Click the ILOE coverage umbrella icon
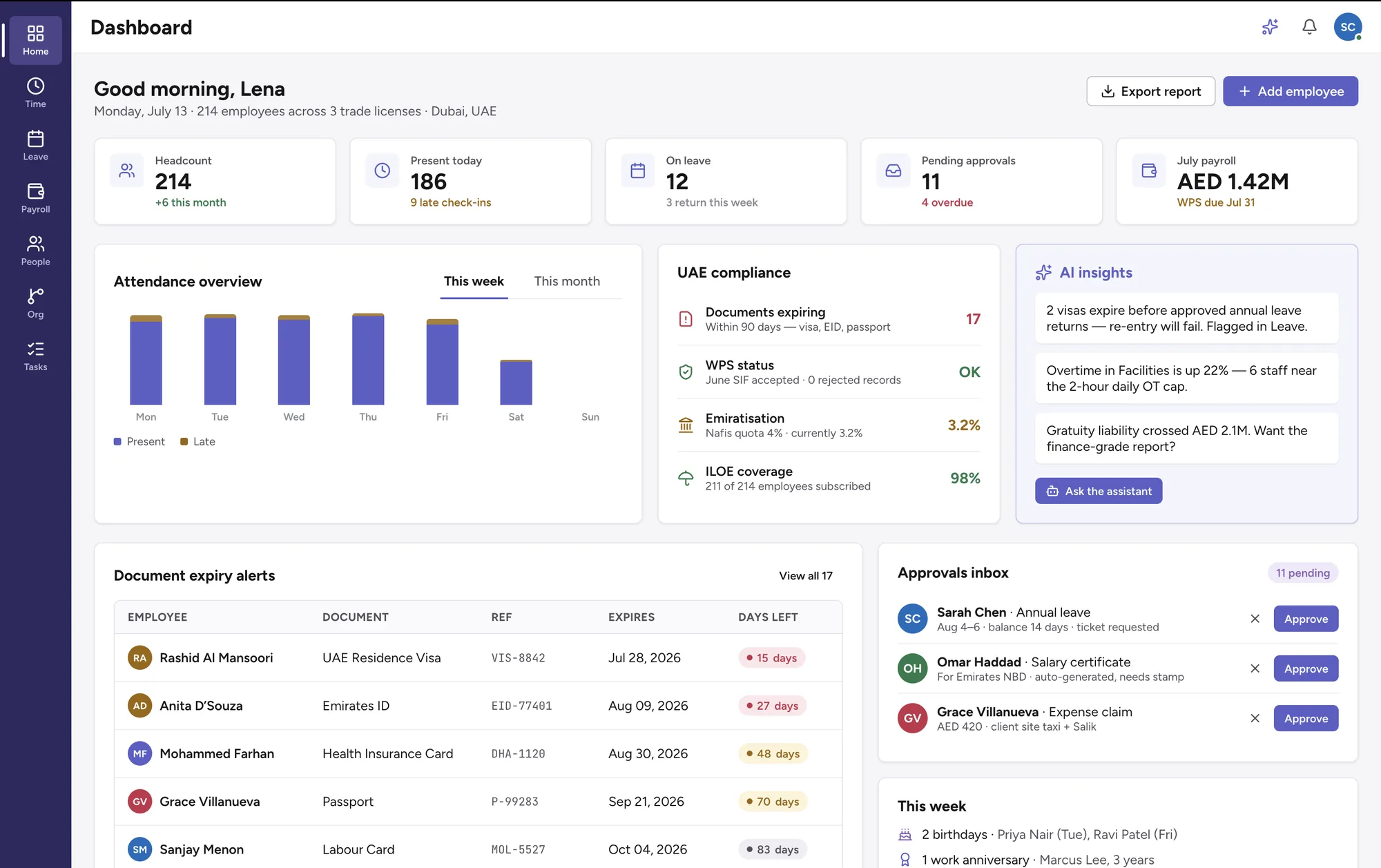1381x868 pixels. pos(686,479)
